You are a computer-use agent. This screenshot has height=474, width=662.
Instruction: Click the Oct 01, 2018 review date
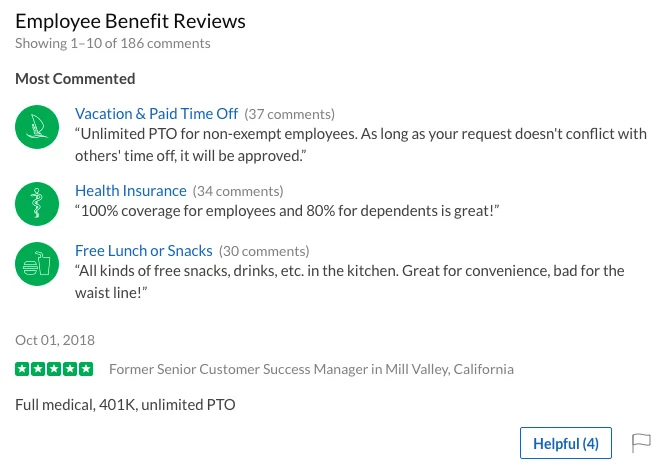(x=55, y=340)
